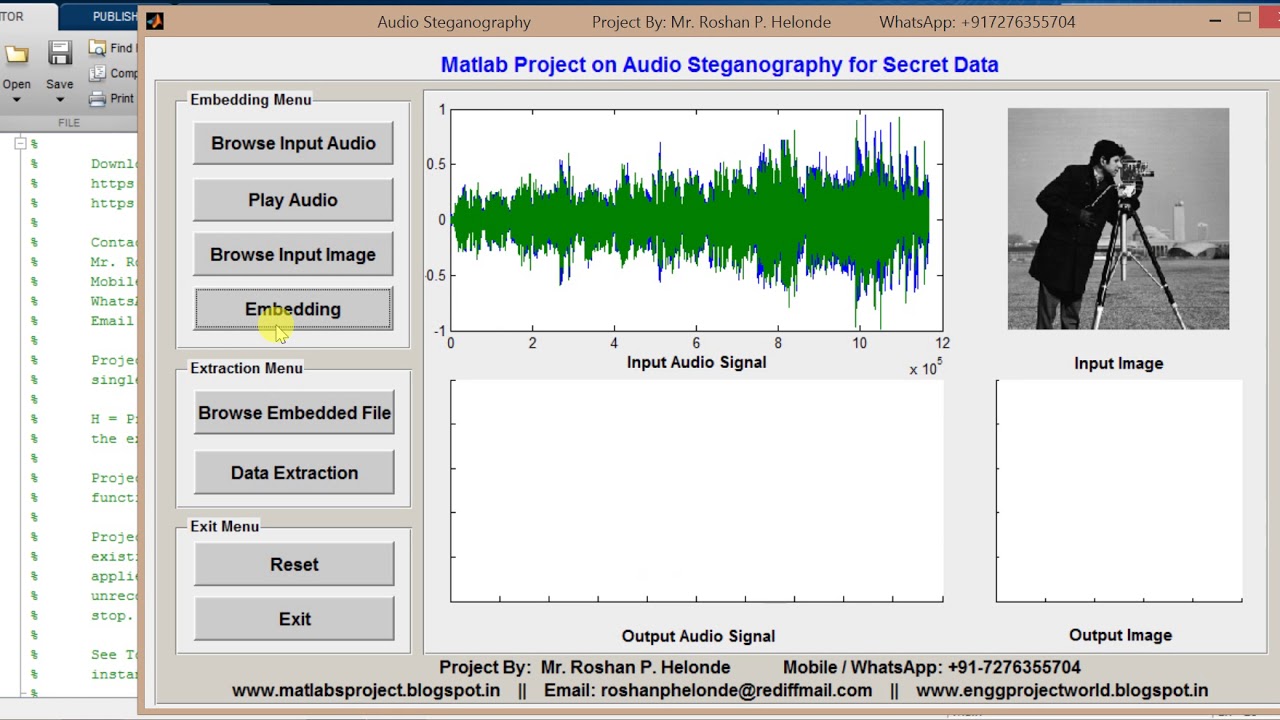Screen dimensions: 1280x720
Task: Run the Data Extraction button
Action: (x=294, y=473)
